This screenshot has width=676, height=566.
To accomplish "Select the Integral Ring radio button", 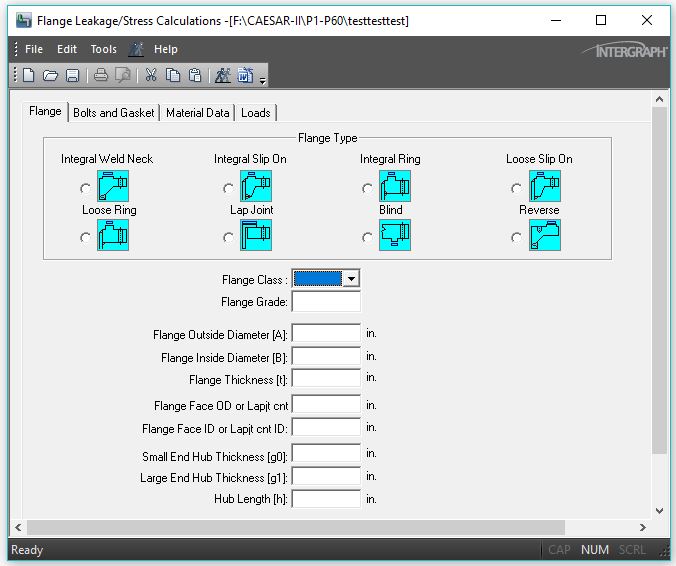I will click(367, 189).
